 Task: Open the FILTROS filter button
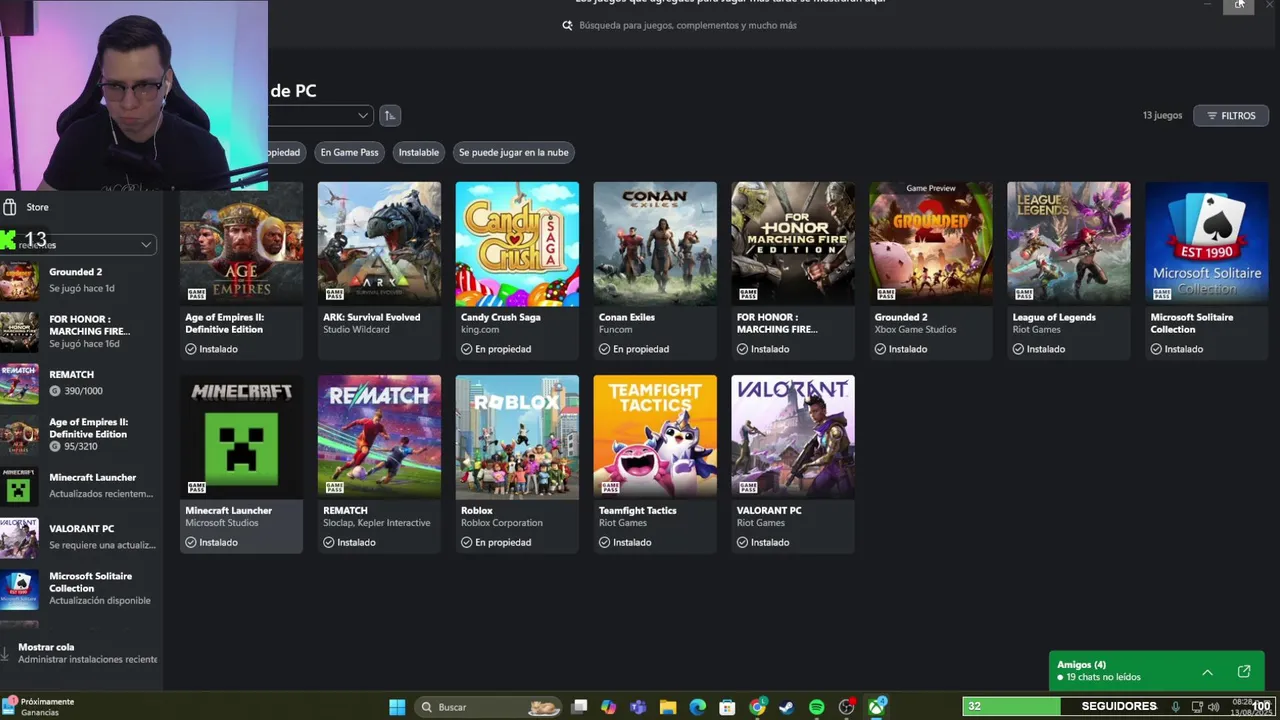tap(1231, 116)
